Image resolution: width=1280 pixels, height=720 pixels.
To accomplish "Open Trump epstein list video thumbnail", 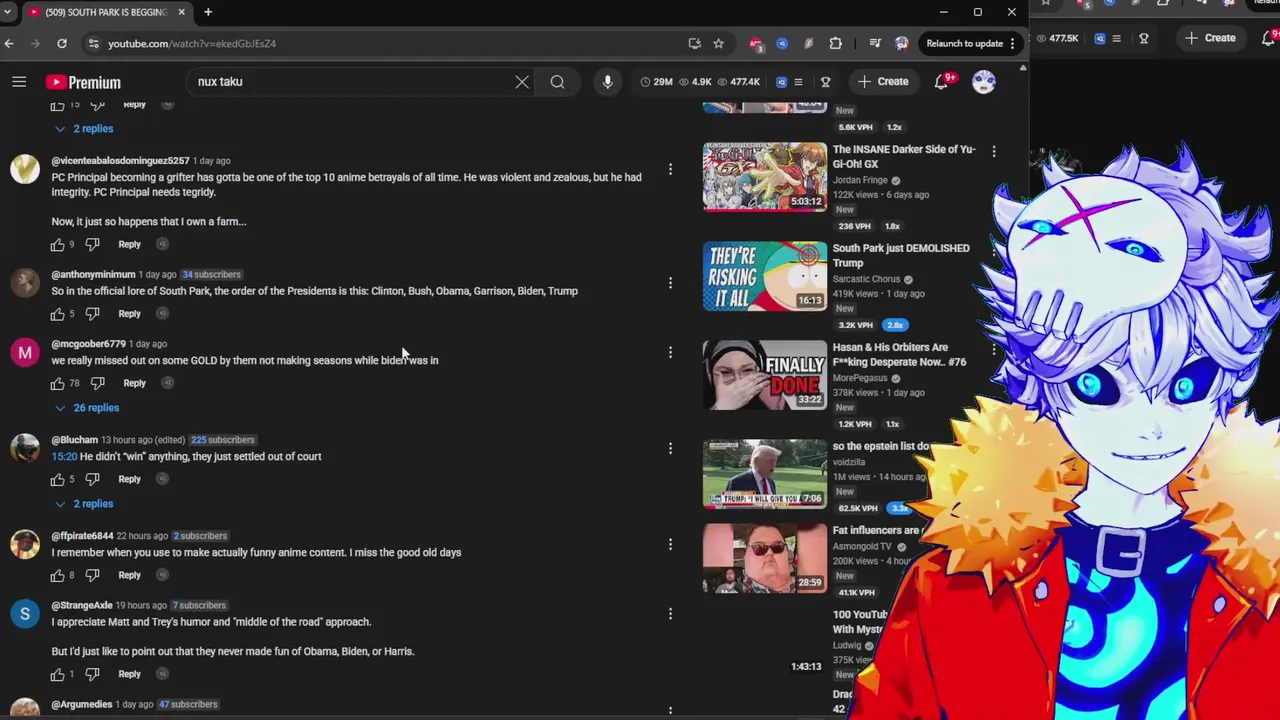I will pos(765,474).
